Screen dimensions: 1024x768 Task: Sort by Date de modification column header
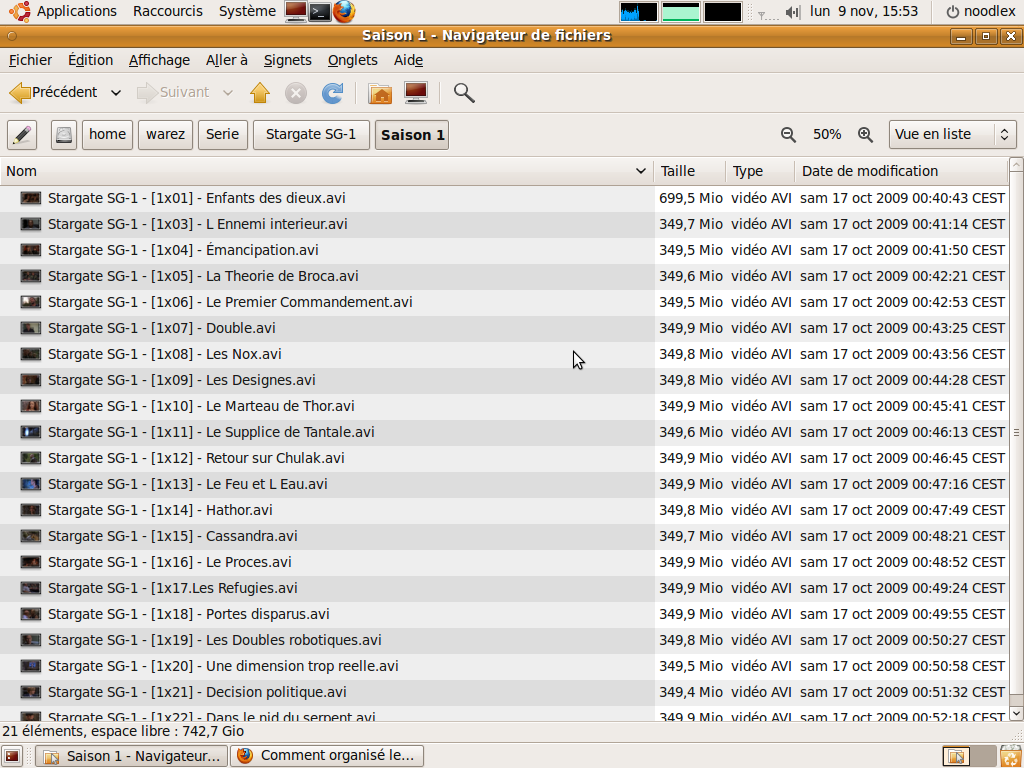901,171
